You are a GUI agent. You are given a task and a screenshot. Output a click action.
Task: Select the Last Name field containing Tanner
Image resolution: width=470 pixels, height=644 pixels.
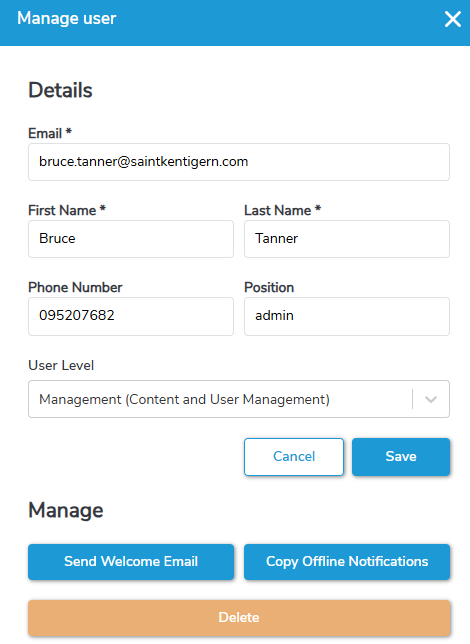347,239
